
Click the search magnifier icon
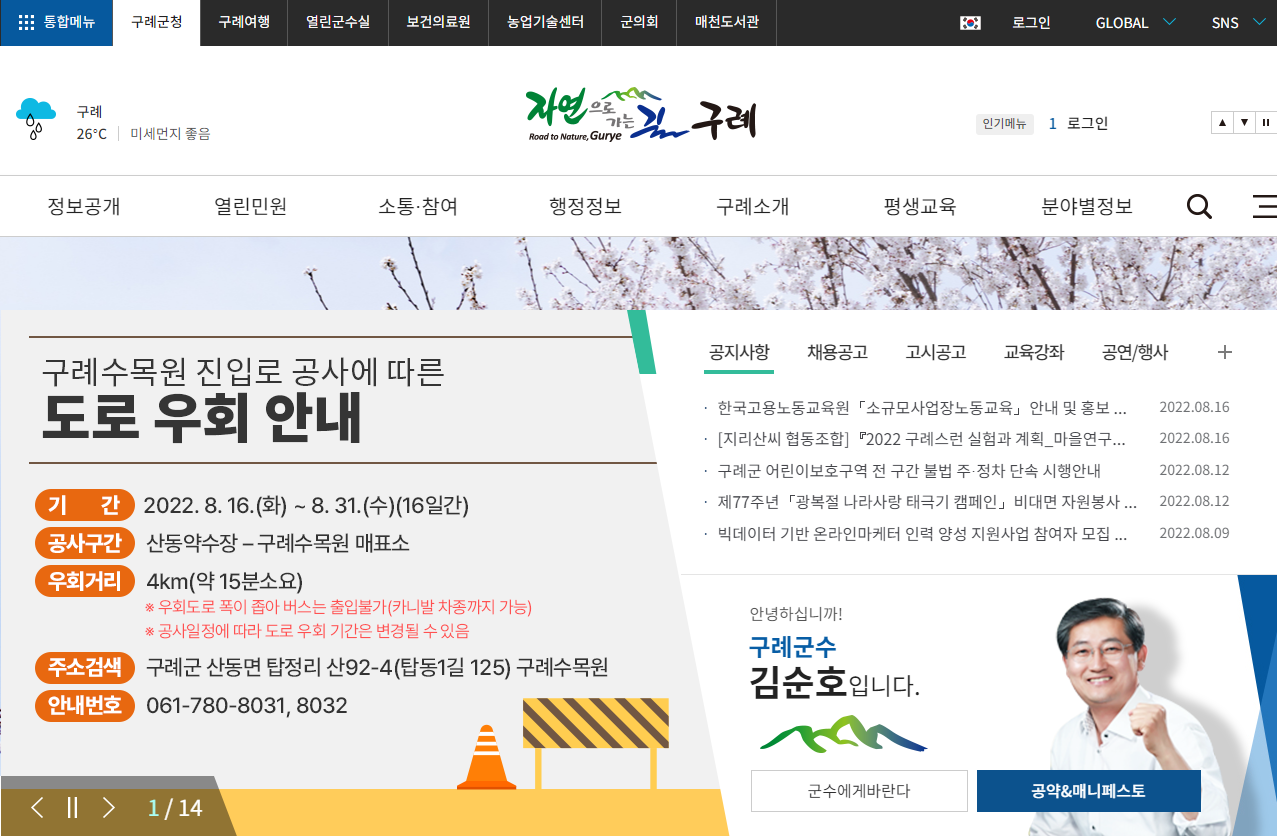pyautogui.click(x=1198, y=206)
